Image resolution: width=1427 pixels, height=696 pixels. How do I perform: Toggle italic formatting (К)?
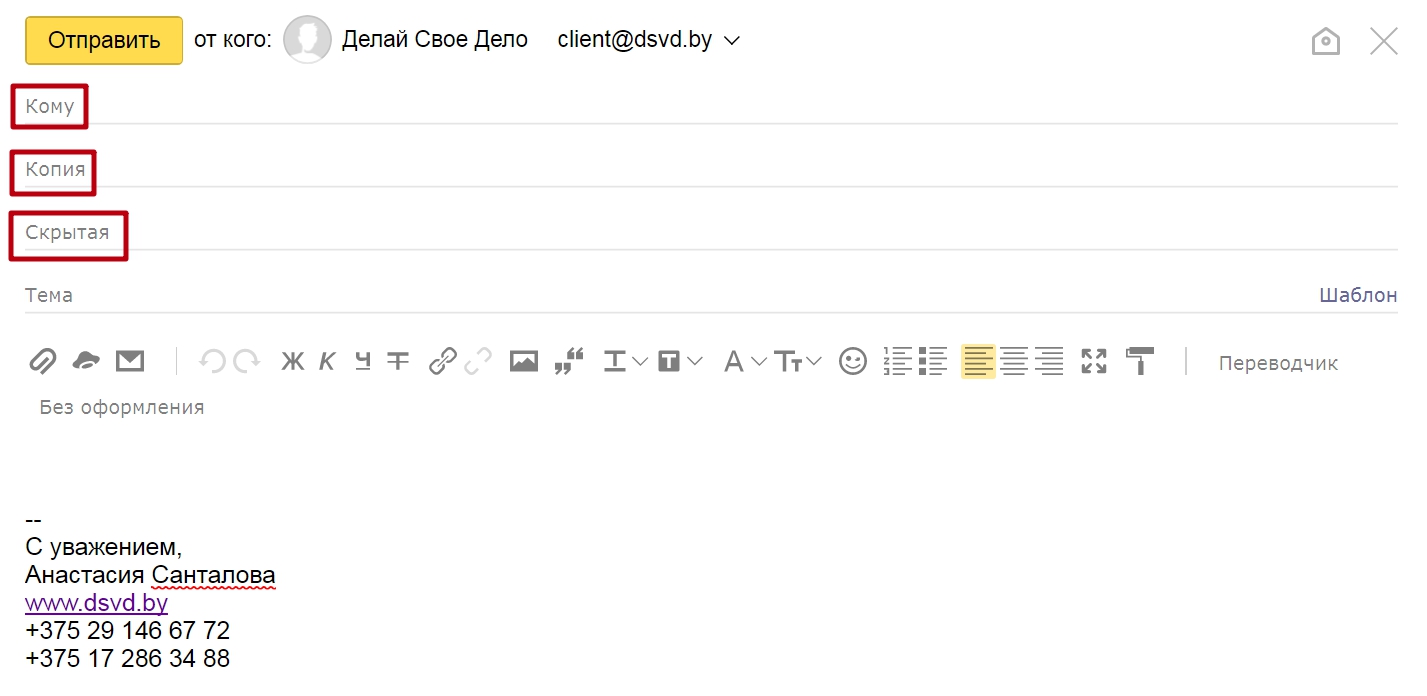click(327, 362)
